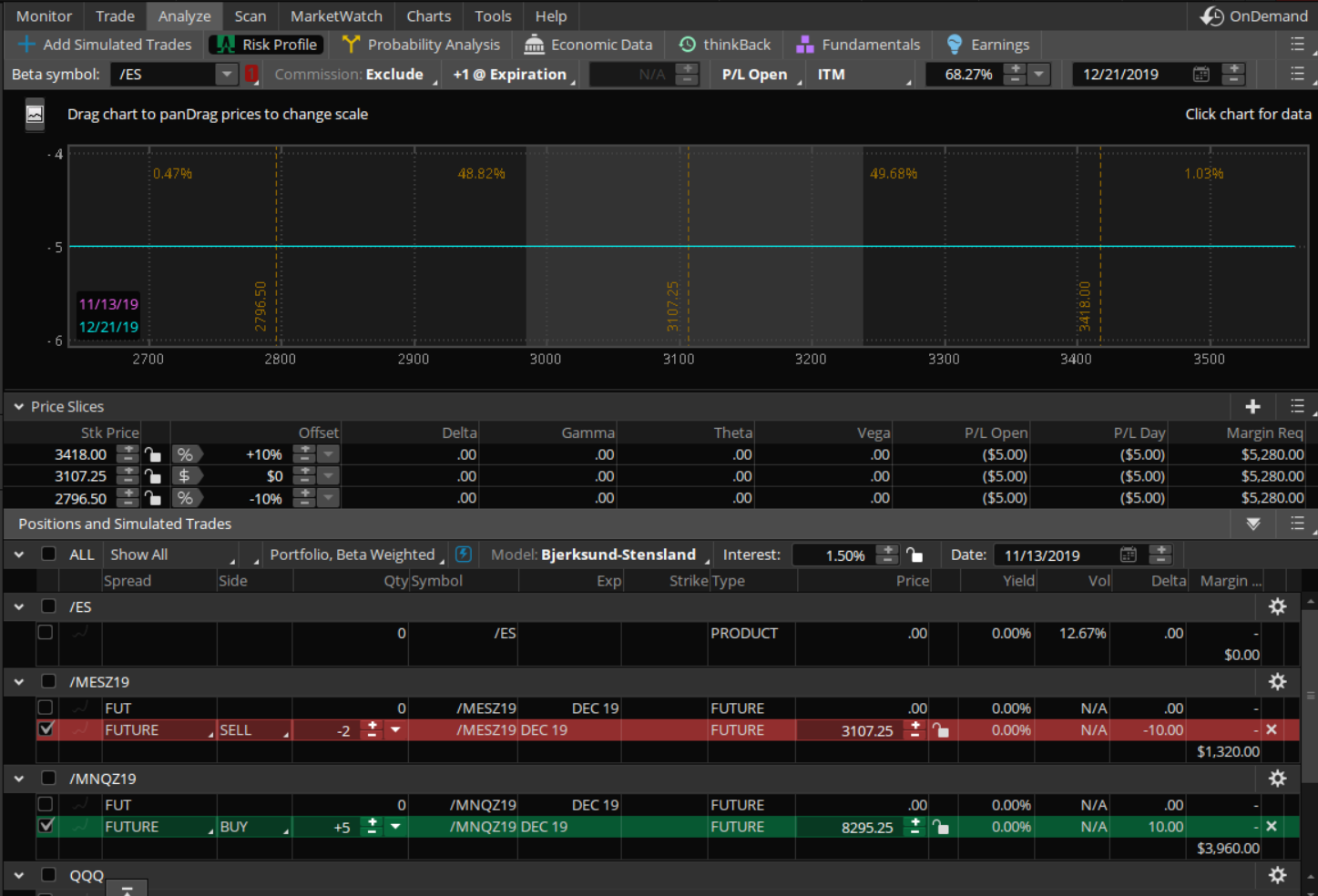Open the thinkBack sub-tab
The width and height of the screenshot is (1318, 896).
tap(725, 45)
